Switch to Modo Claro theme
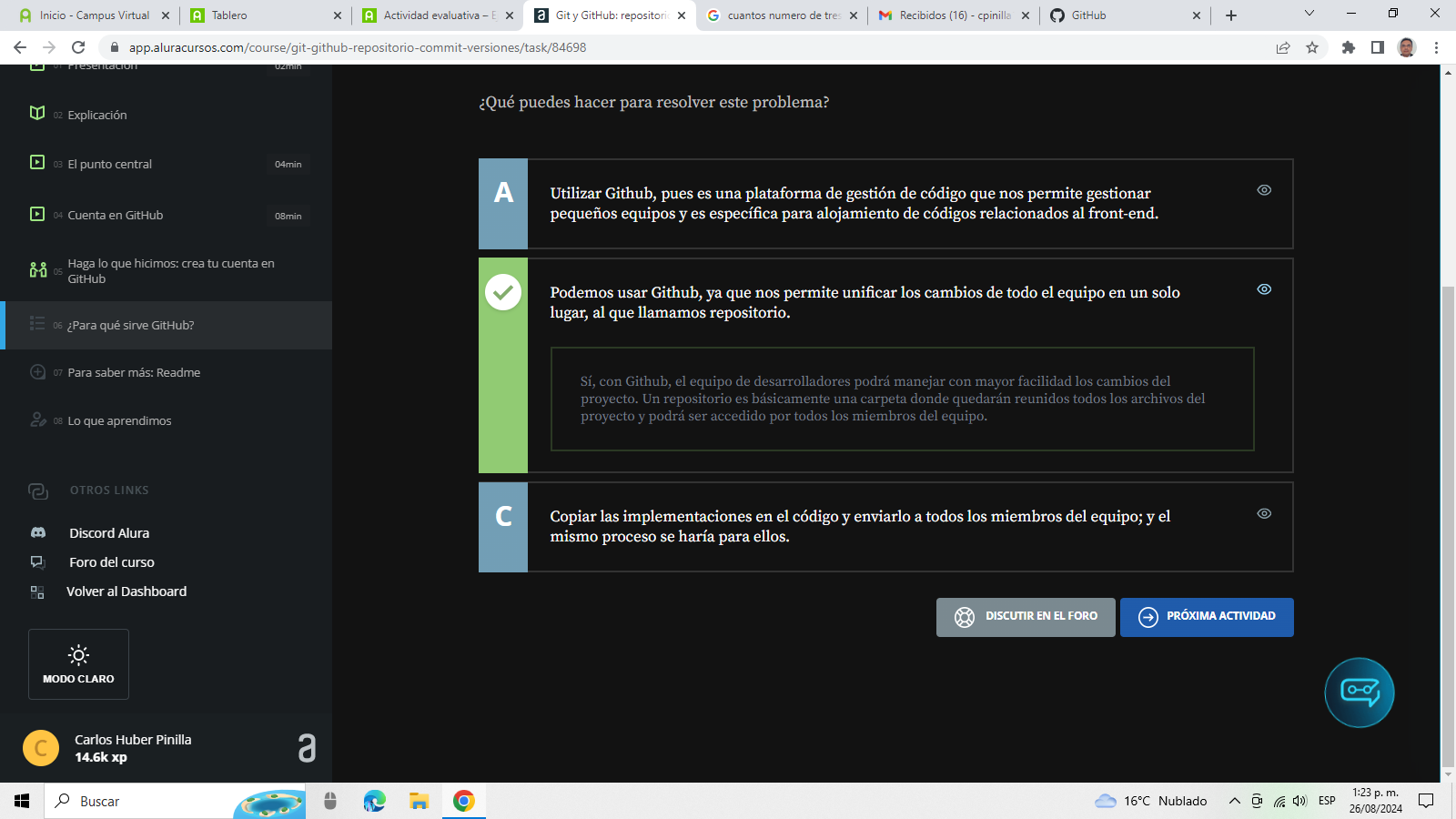This screenshot has width=1456, height=819. click(x=78, y=664)
